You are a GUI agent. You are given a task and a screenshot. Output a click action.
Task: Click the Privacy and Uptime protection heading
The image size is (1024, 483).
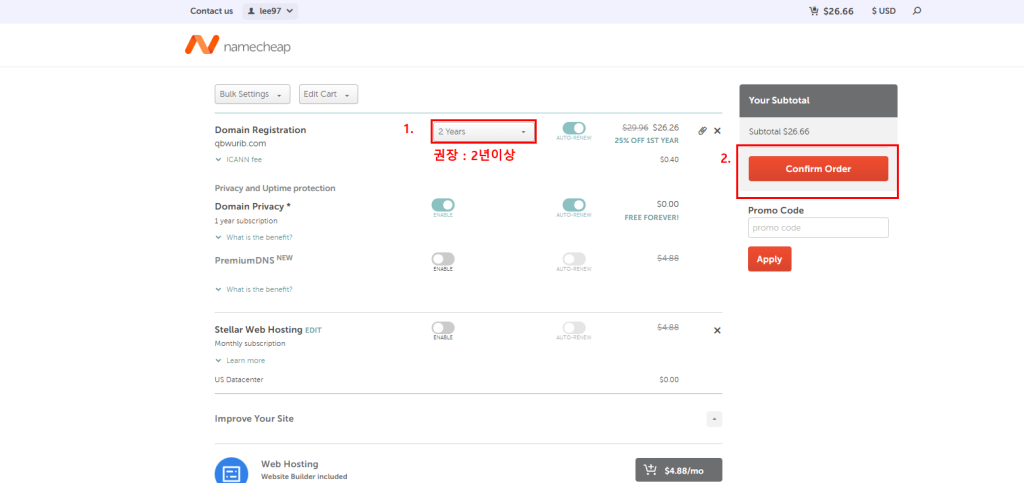tap(275, 188)
